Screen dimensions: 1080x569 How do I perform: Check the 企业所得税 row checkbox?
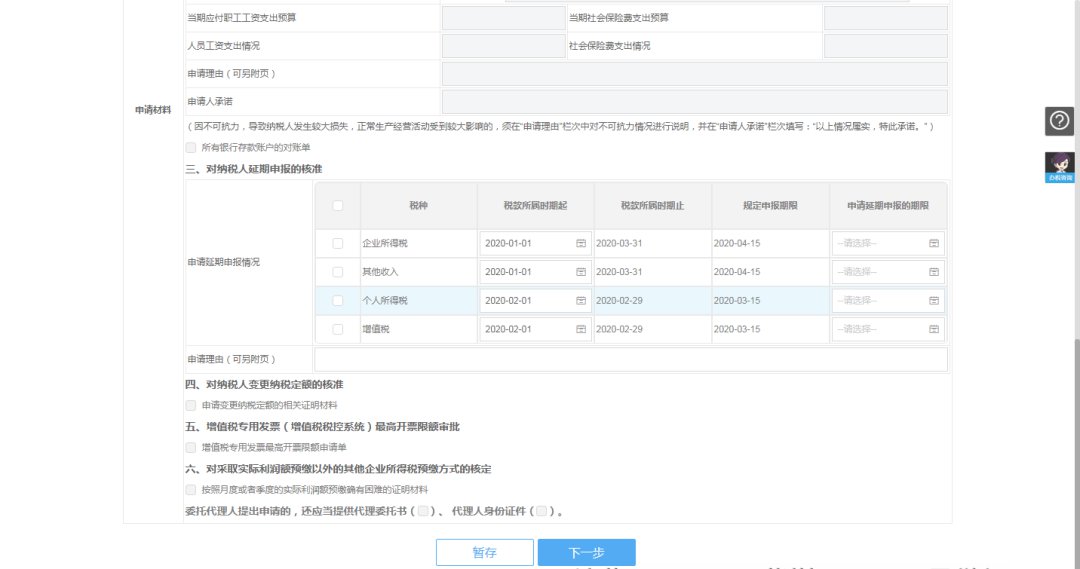point(338,243)
